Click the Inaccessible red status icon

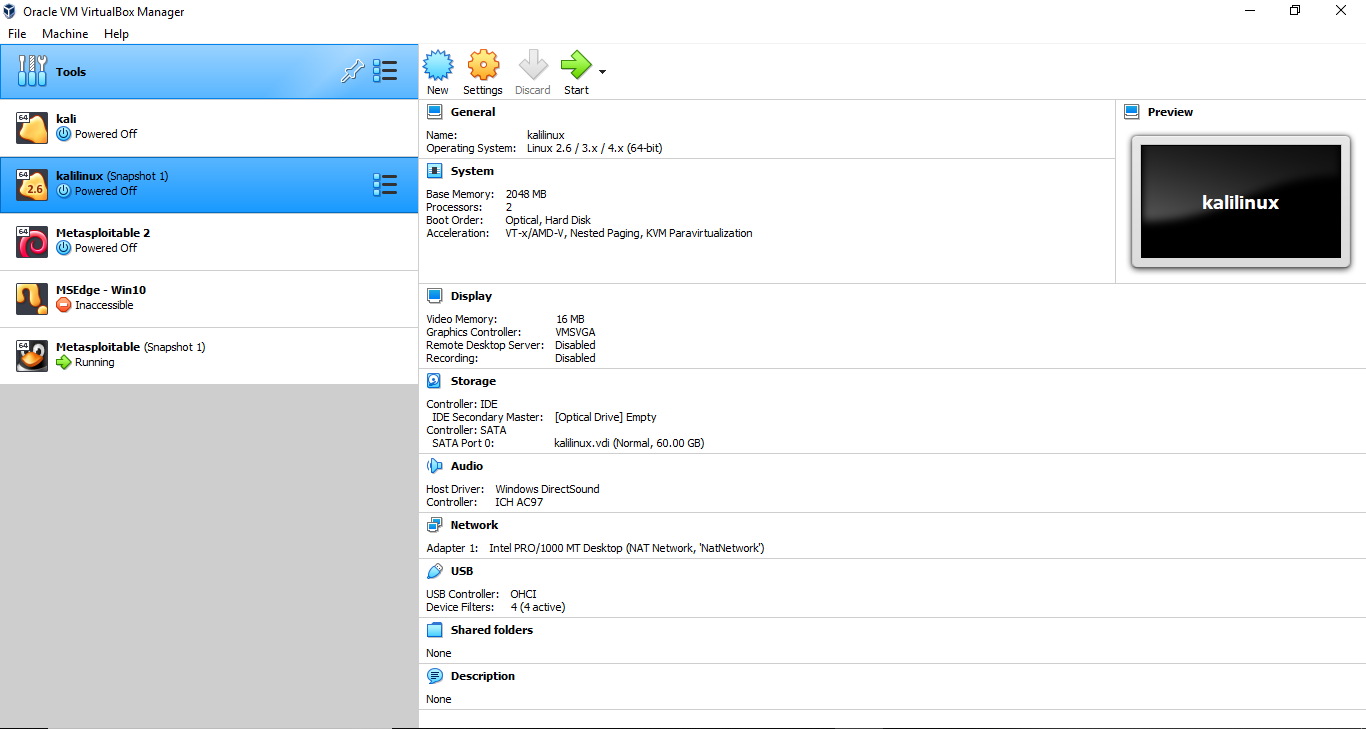(64, 305)
